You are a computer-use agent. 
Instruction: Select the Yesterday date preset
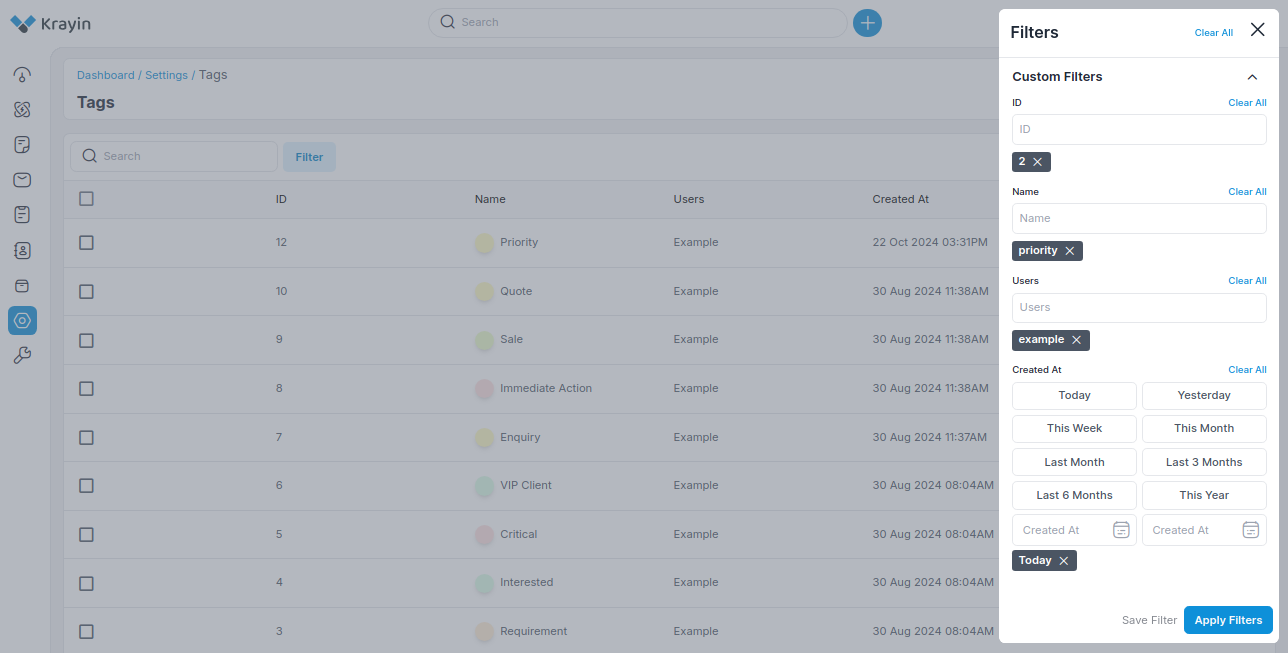point(1204,395)
